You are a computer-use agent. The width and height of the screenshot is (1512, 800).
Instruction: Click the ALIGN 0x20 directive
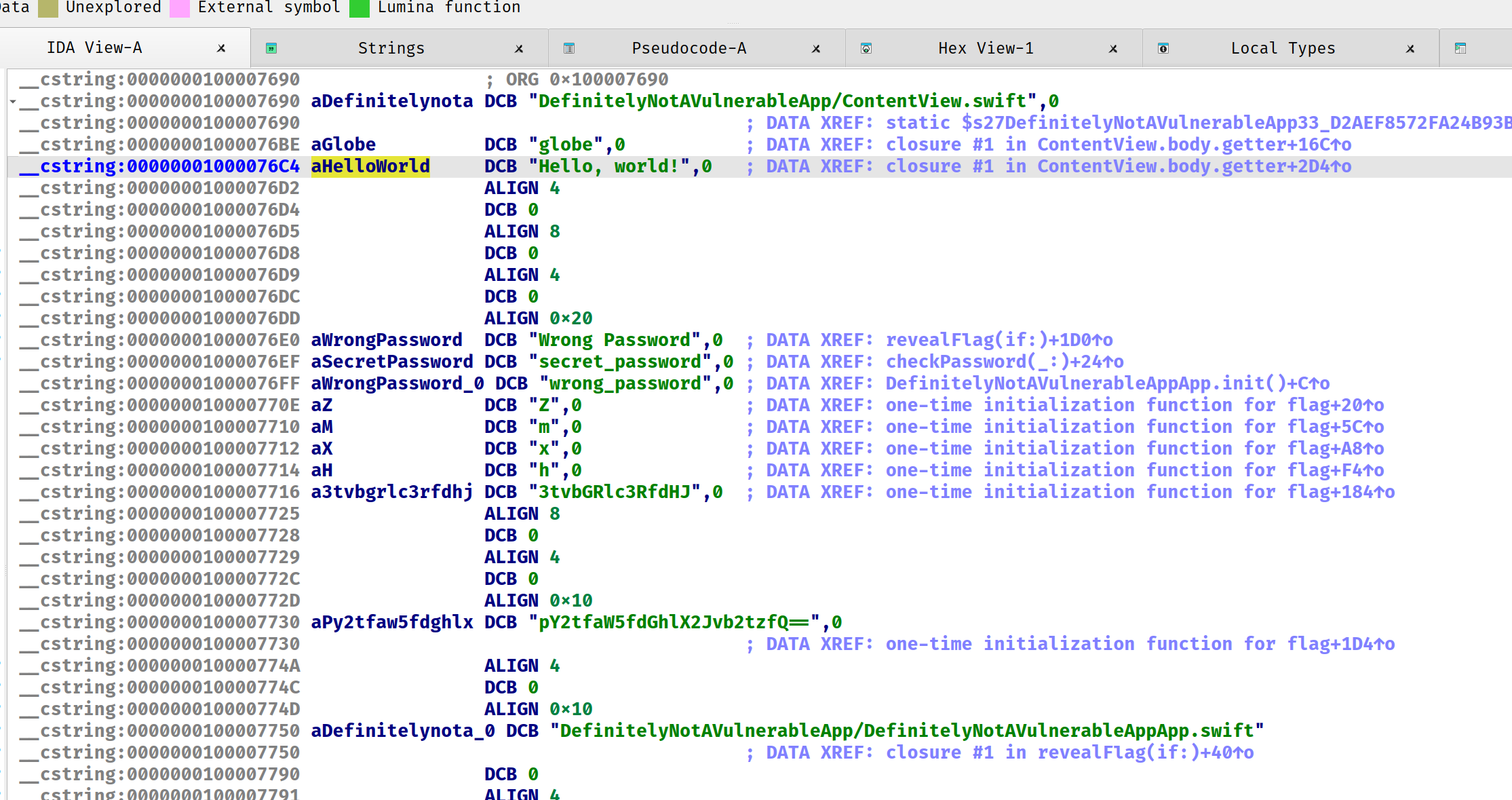[539, 318]
